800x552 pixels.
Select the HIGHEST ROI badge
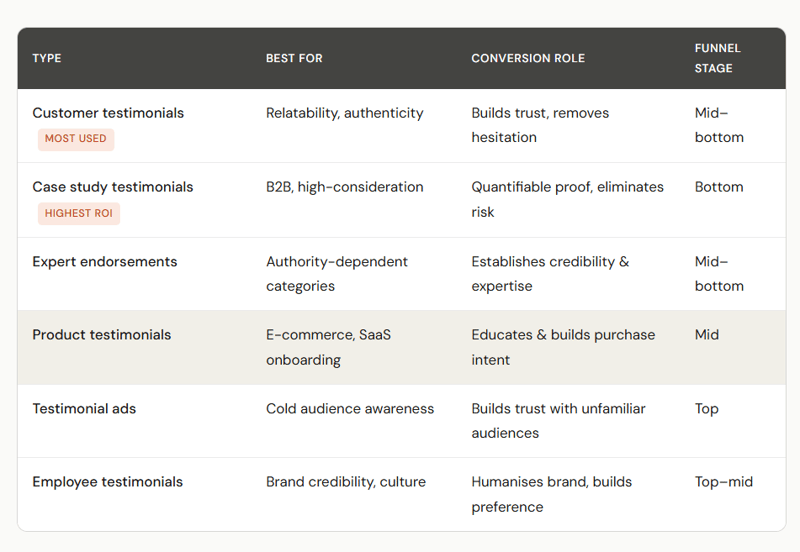[79, 213]
